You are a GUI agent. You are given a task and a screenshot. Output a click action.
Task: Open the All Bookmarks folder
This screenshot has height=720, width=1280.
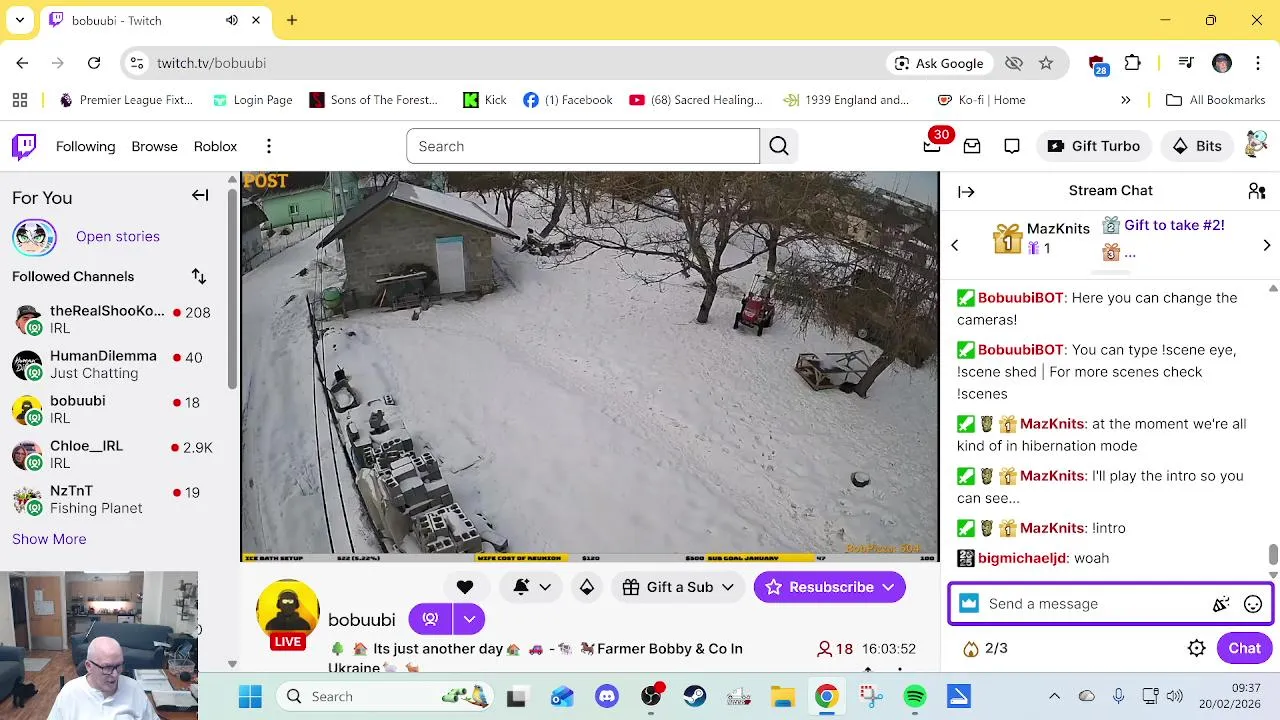pos(1216,100)
